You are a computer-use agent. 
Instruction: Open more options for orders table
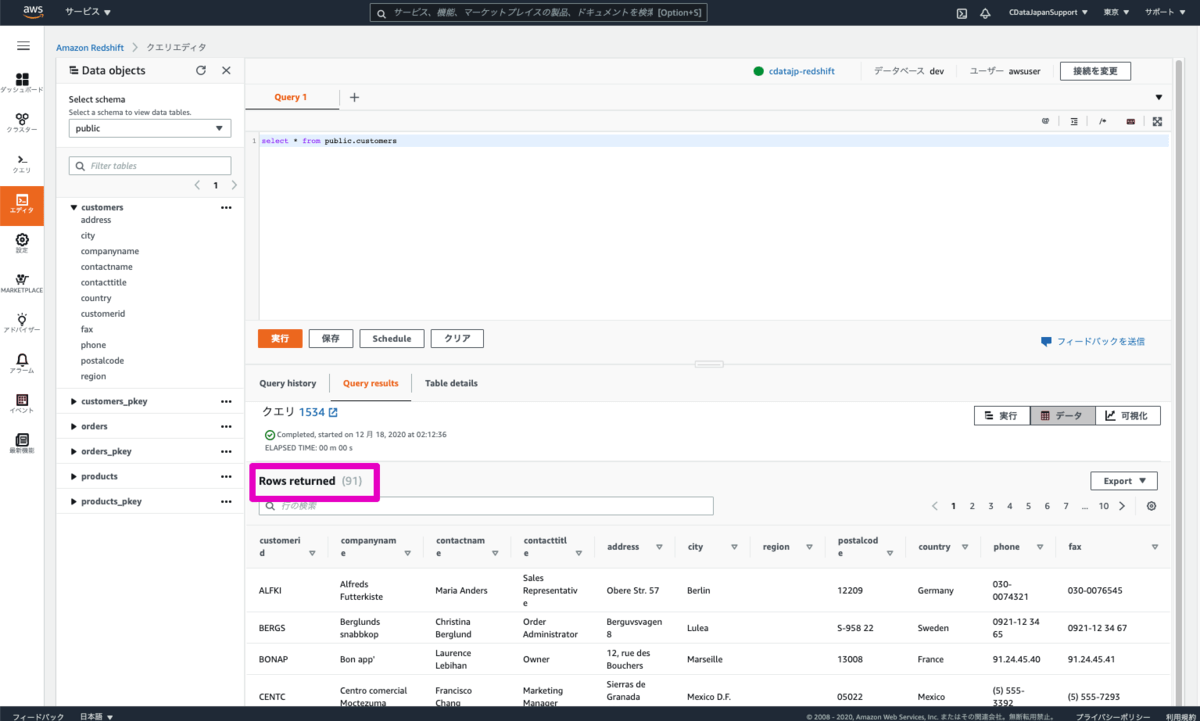click(x=226, y=427)
